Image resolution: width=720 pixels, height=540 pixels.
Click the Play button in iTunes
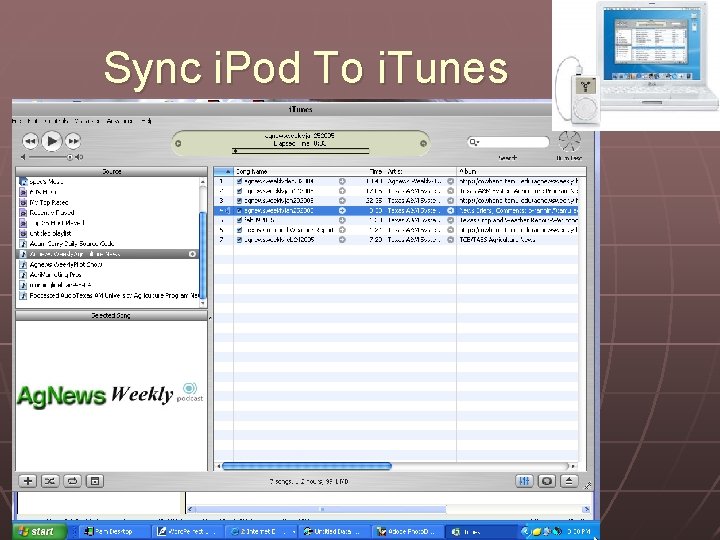coord(51,141)
